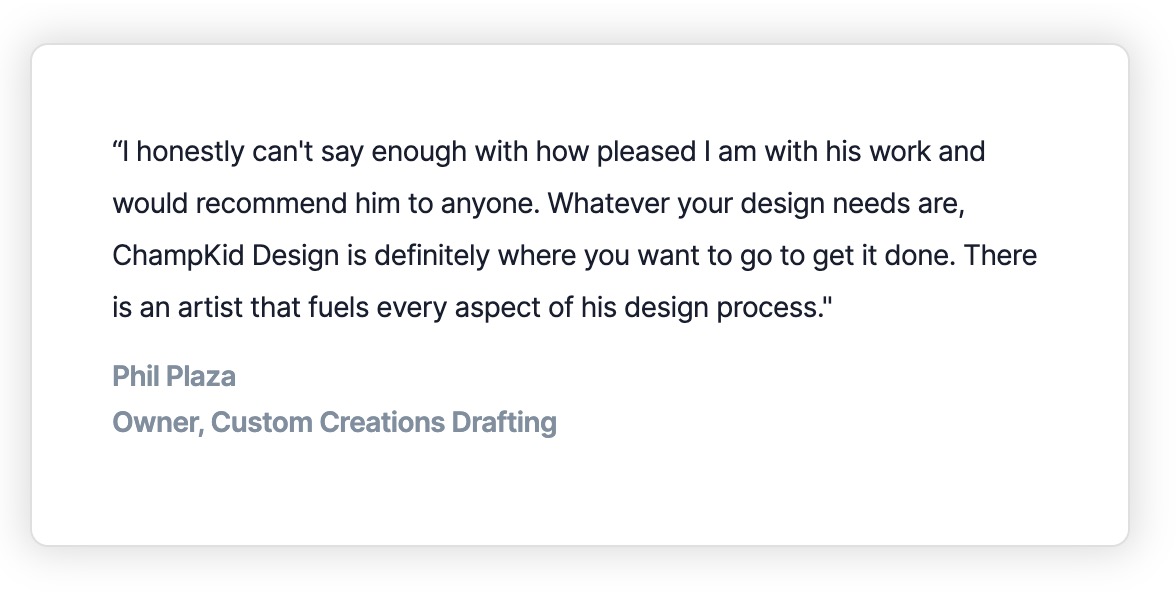Click the word "Plaza" in the author name
The height and width of the screenshot is (592, 1176).
203,377
